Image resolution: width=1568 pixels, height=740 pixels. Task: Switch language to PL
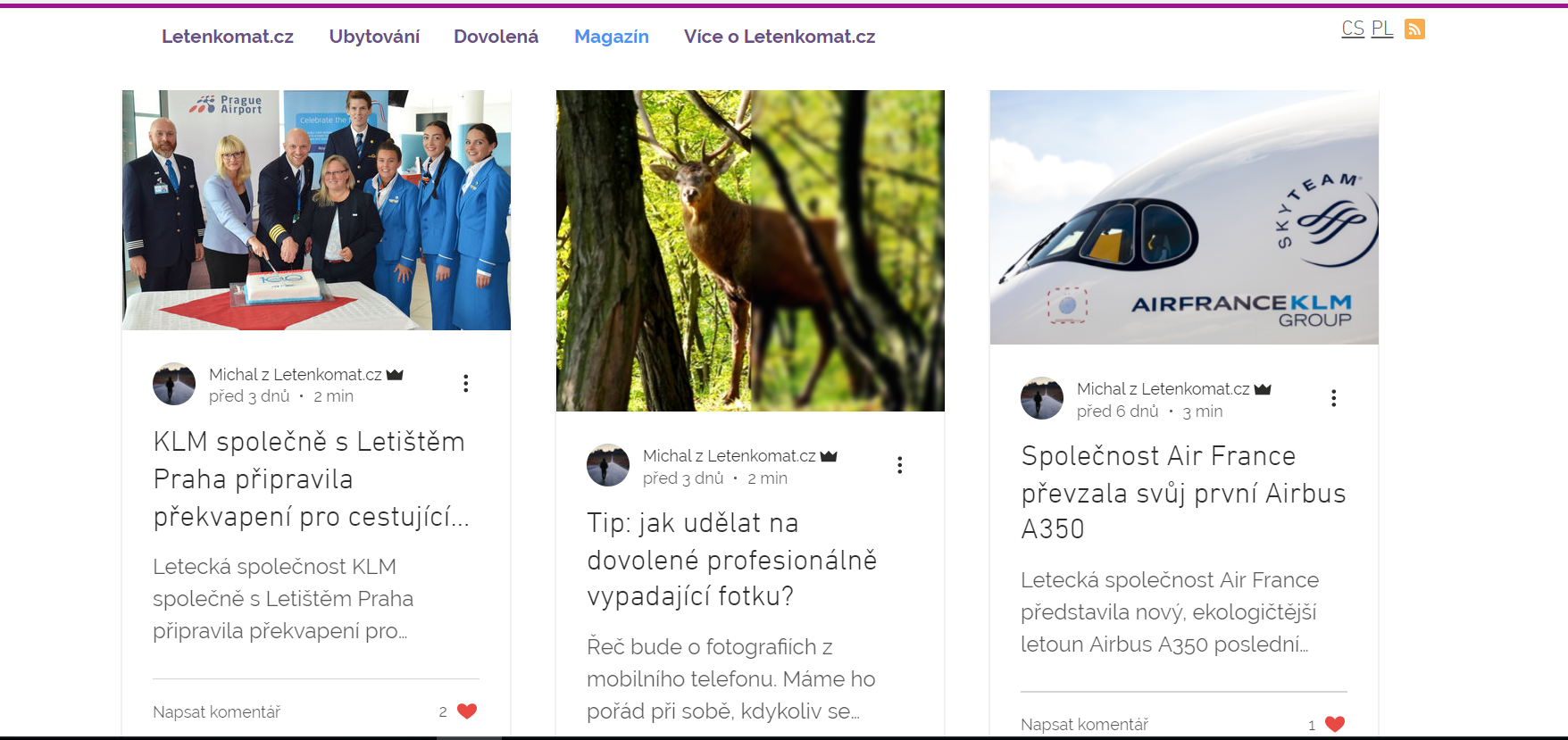pos(1382,29)
